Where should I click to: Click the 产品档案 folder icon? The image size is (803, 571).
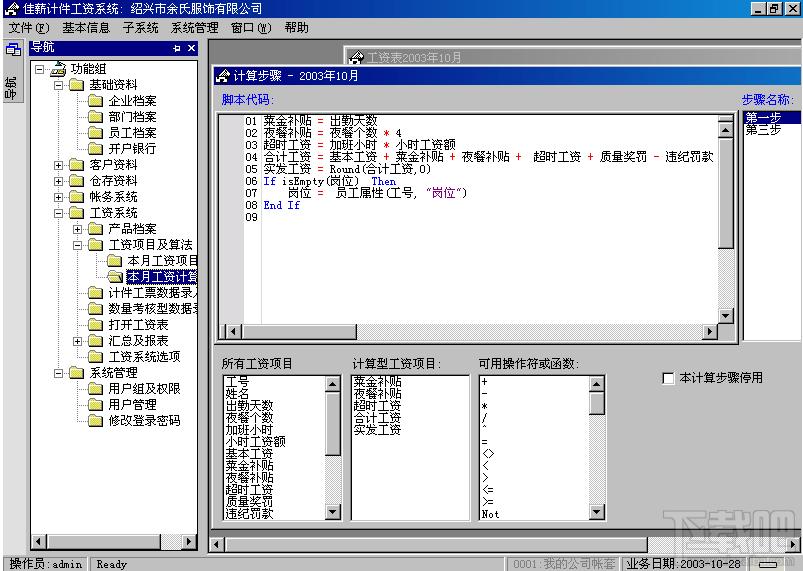tap(95, 229)
